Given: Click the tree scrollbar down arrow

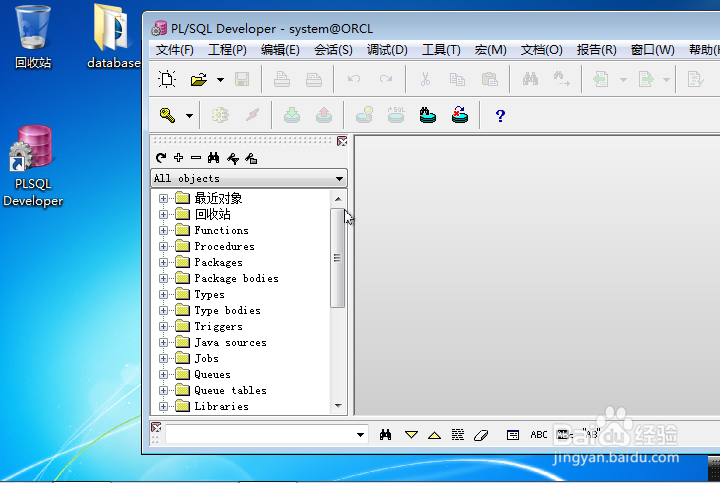Looking at the screenshot, I should 338,406.
